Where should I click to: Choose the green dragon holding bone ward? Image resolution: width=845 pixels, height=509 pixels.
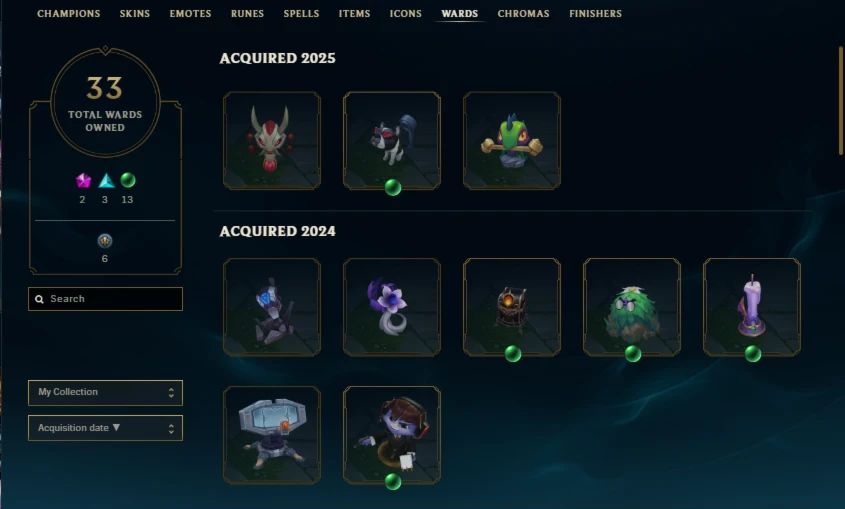point(512,141)
